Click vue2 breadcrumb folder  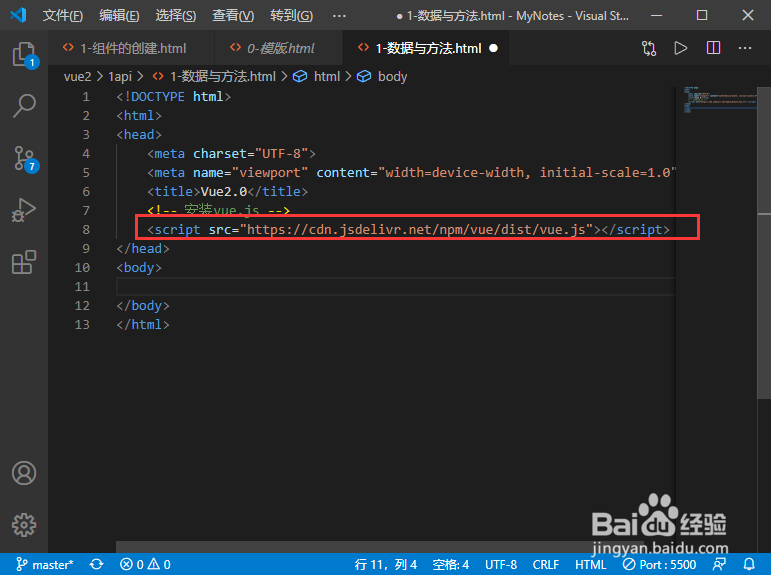[77, 77]
